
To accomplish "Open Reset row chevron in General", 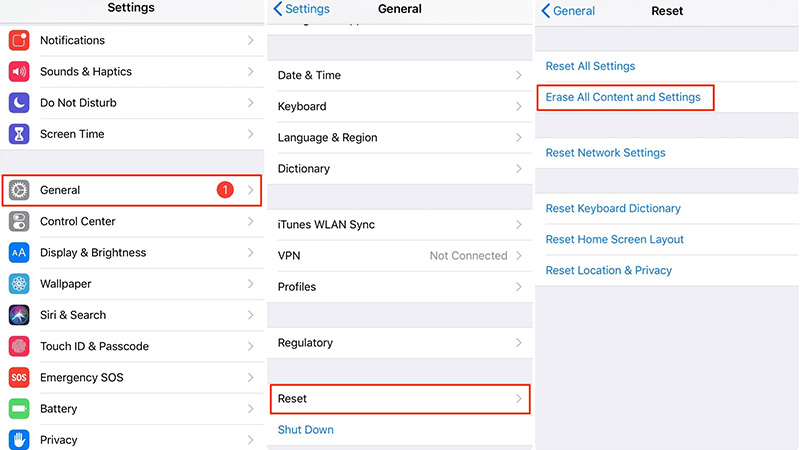I will 518,398.
